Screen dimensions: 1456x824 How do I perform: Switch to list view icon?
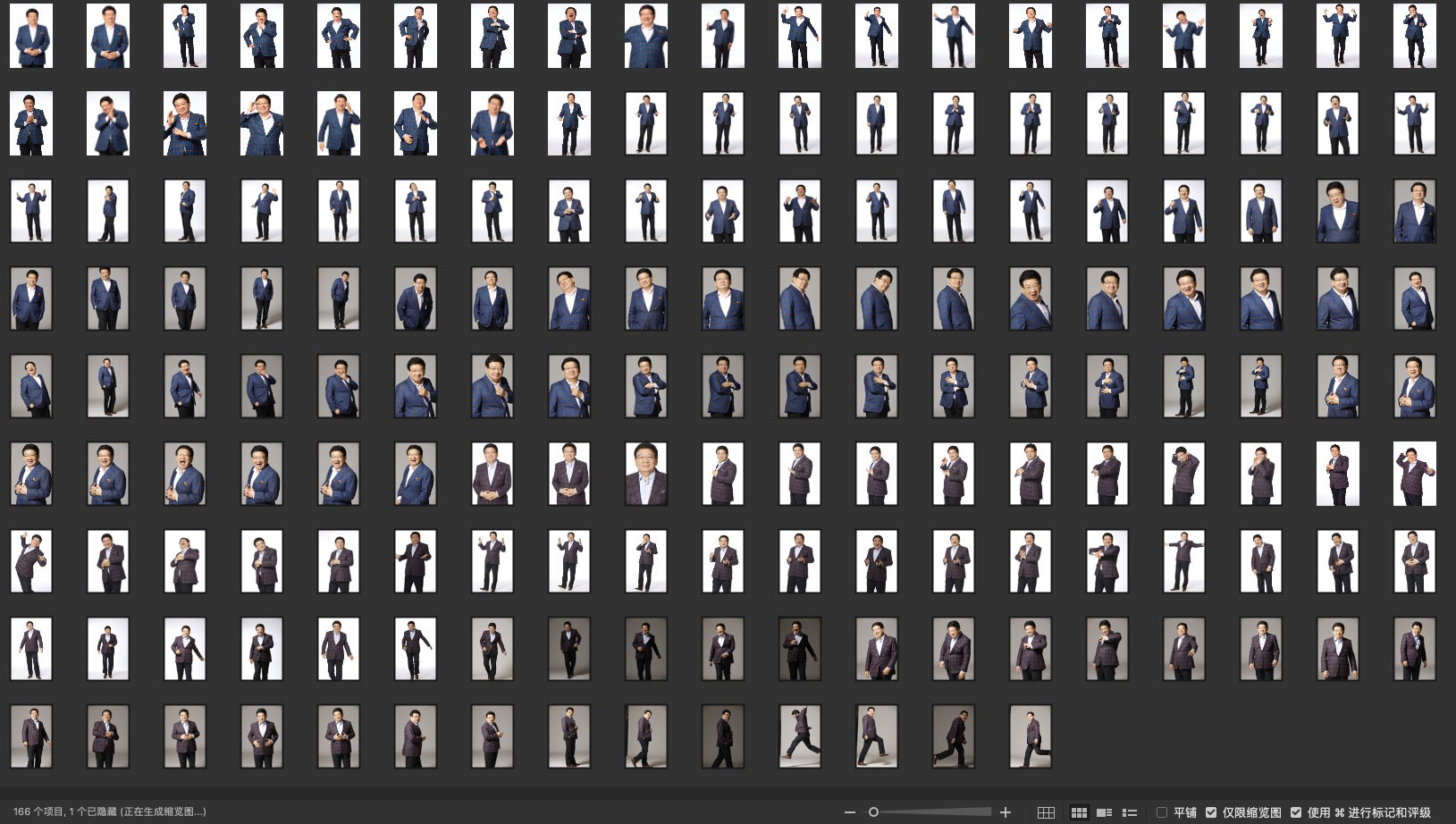[1130, 812]
